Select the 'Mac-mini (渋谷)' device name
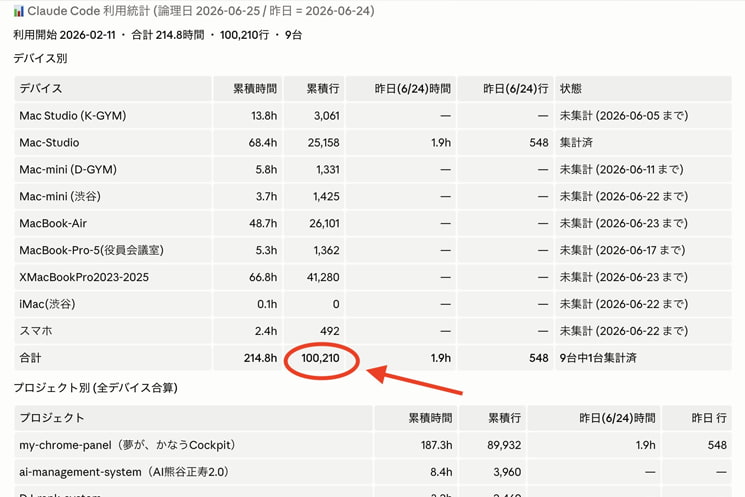745x497 pixels. point(60,196)
